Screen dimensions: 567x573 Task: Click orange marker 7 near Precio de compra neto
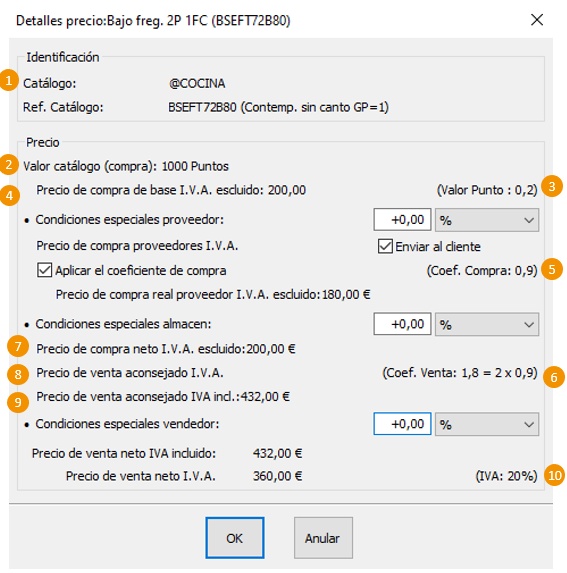pos(18,346)
